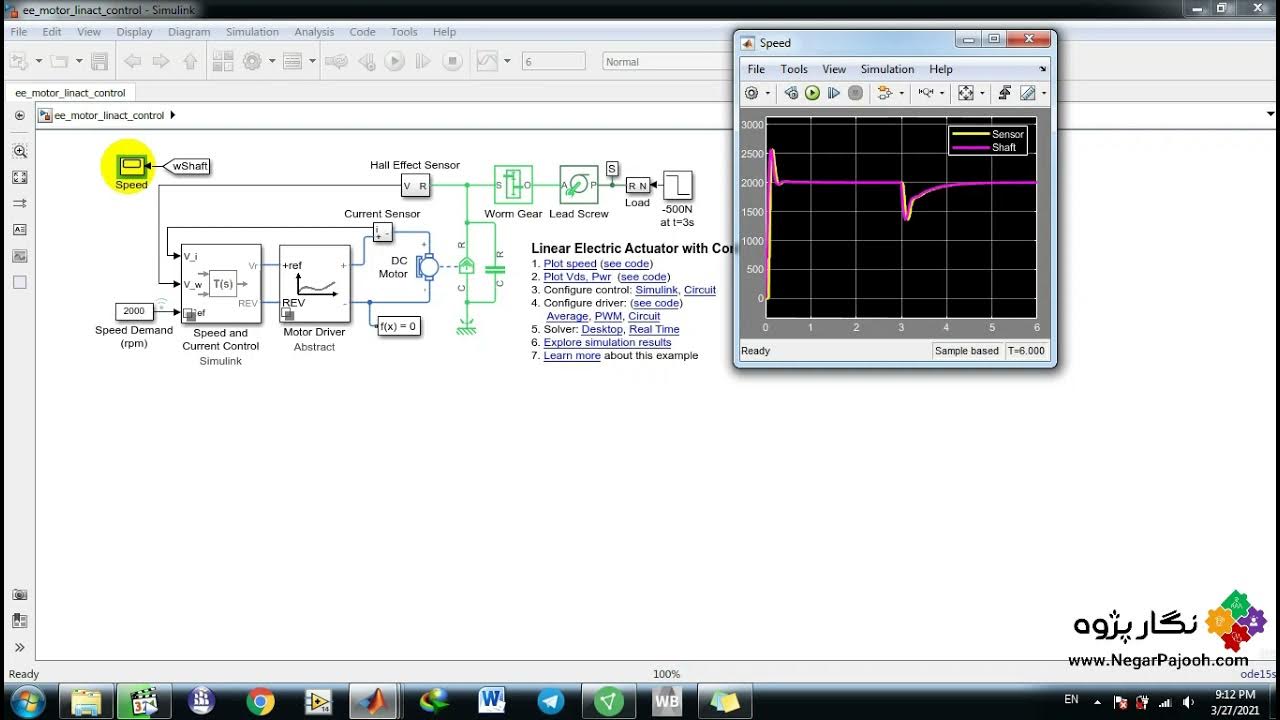Click Run button in Simulink toolbar
Screen dimensions: 1280x720
pos(394,61)
